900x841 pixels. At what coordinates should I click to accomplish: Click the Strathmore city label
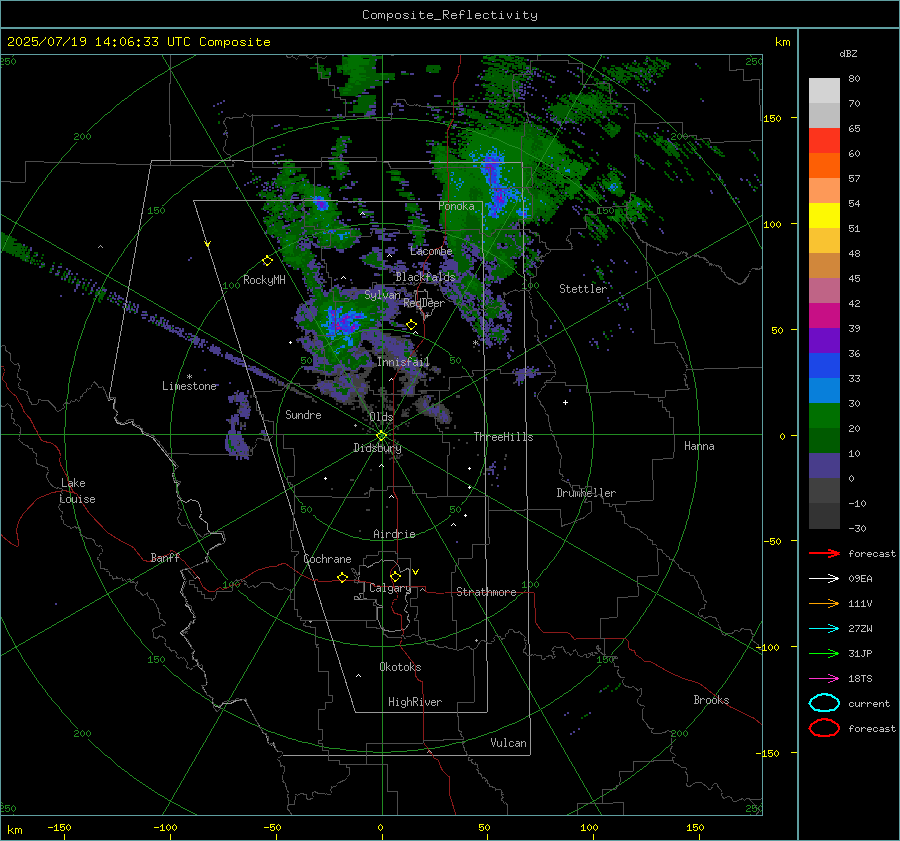pos(486,592)
